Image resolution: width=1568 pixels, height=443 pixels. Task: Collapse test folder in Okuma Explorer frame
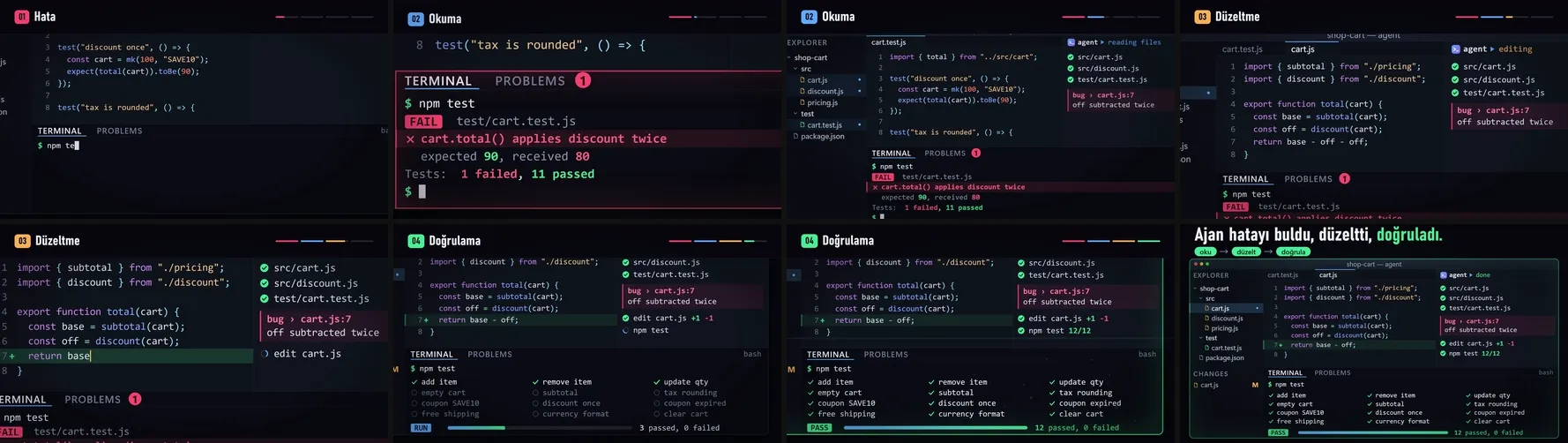tap(795, 114)
